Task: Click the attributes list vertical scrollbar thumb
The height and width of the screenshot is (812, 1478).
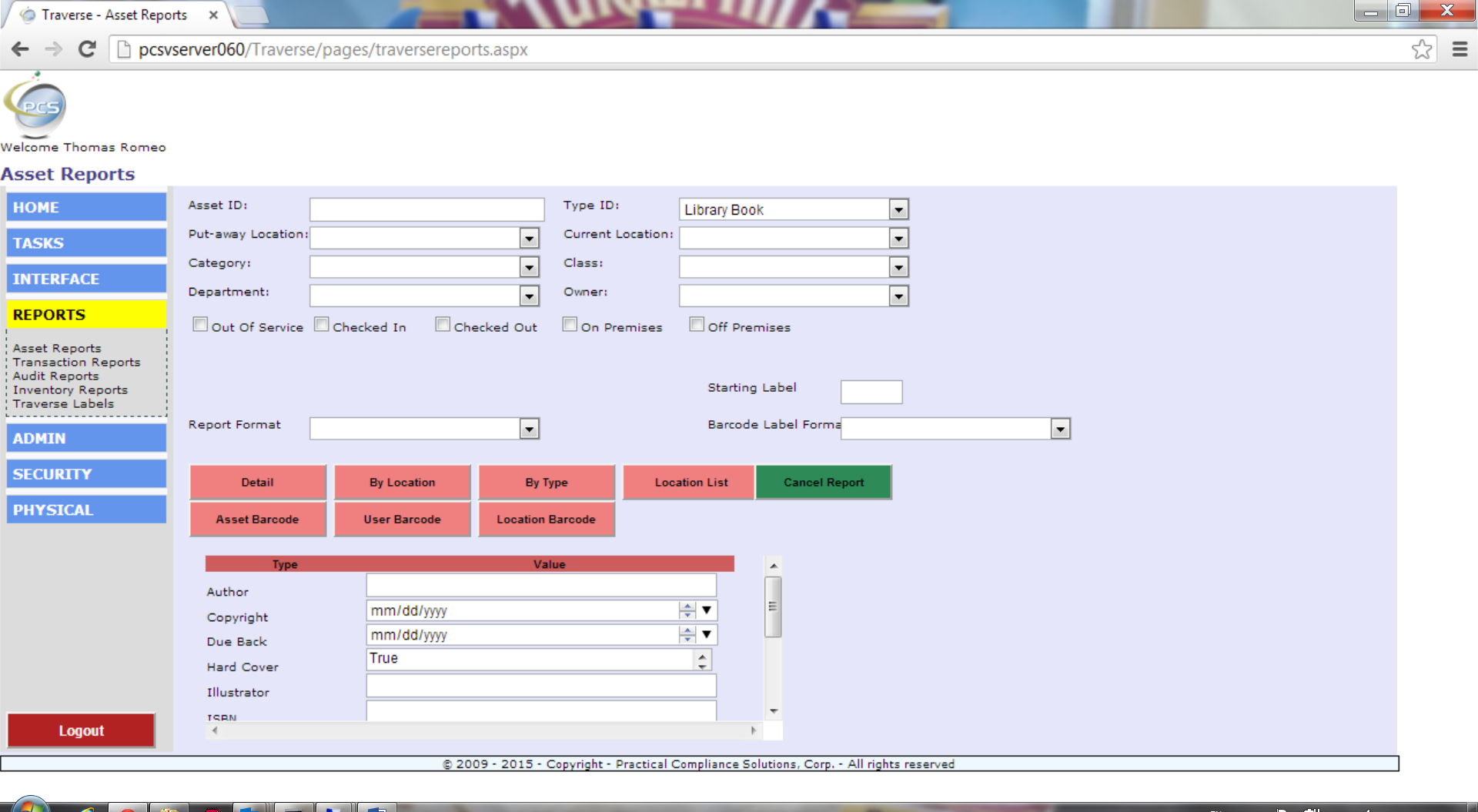Action: tap(773, 607)
